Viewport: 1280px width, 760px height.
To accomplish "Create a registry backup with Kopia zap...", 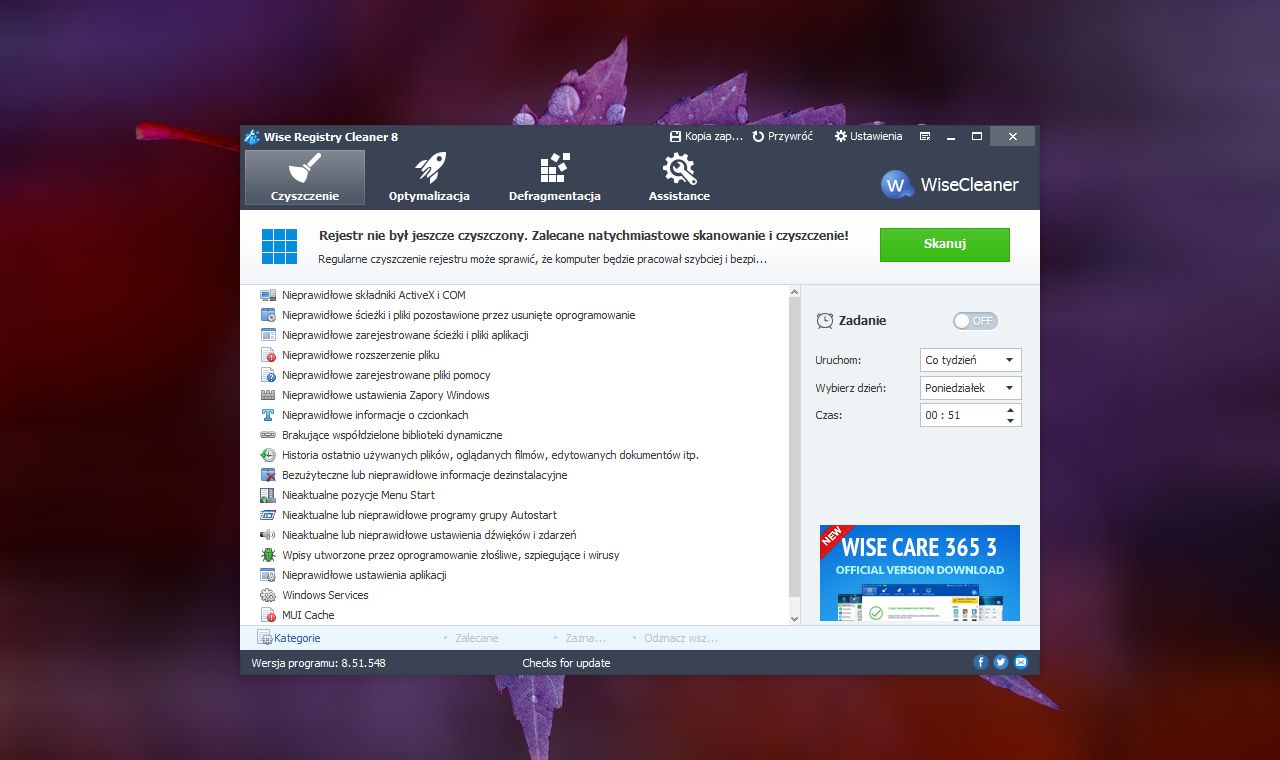I will coord(706,136).
